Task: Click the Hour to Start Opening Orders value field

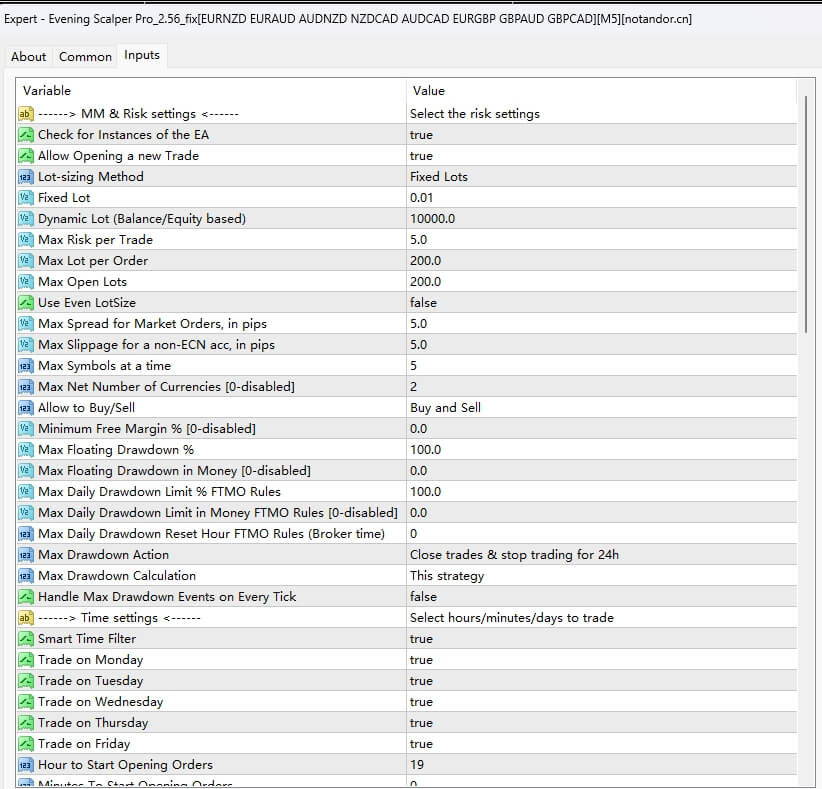Action: [600, 765]
